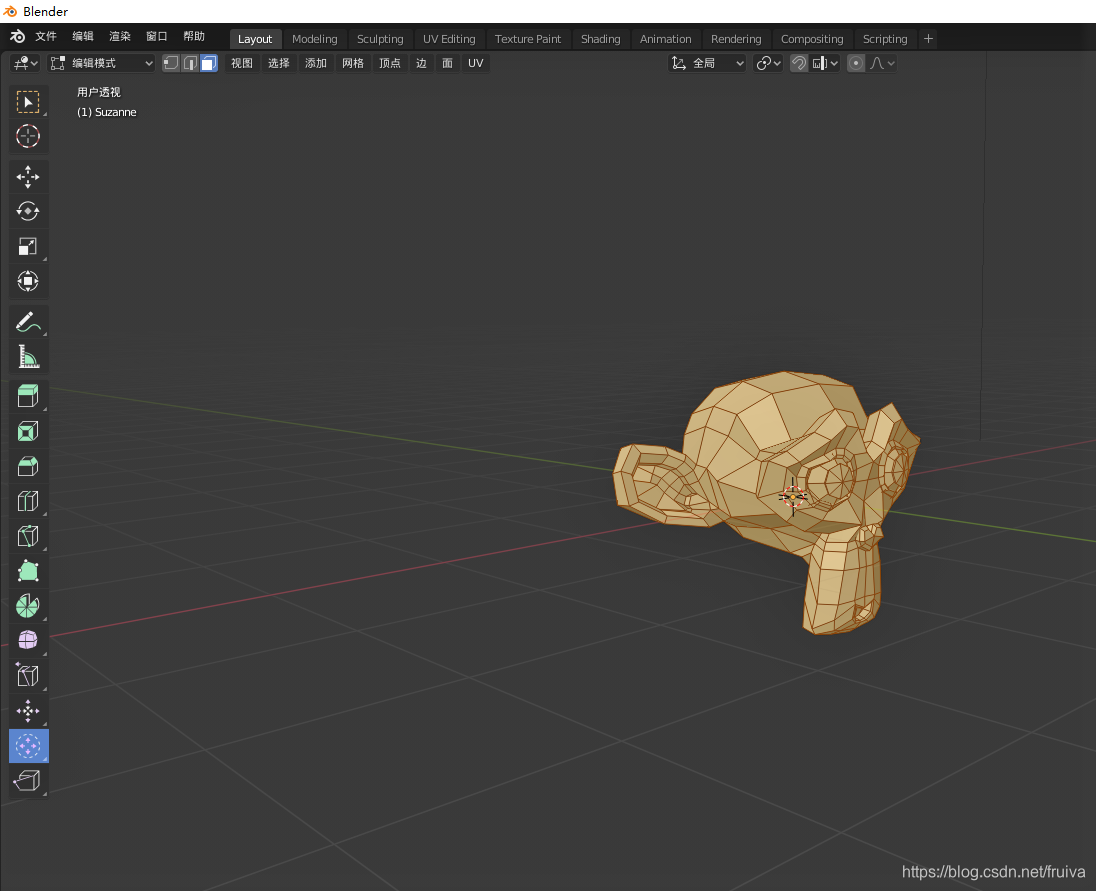
Task: Switch to the Scripting tab
Action: click(885, 39)
